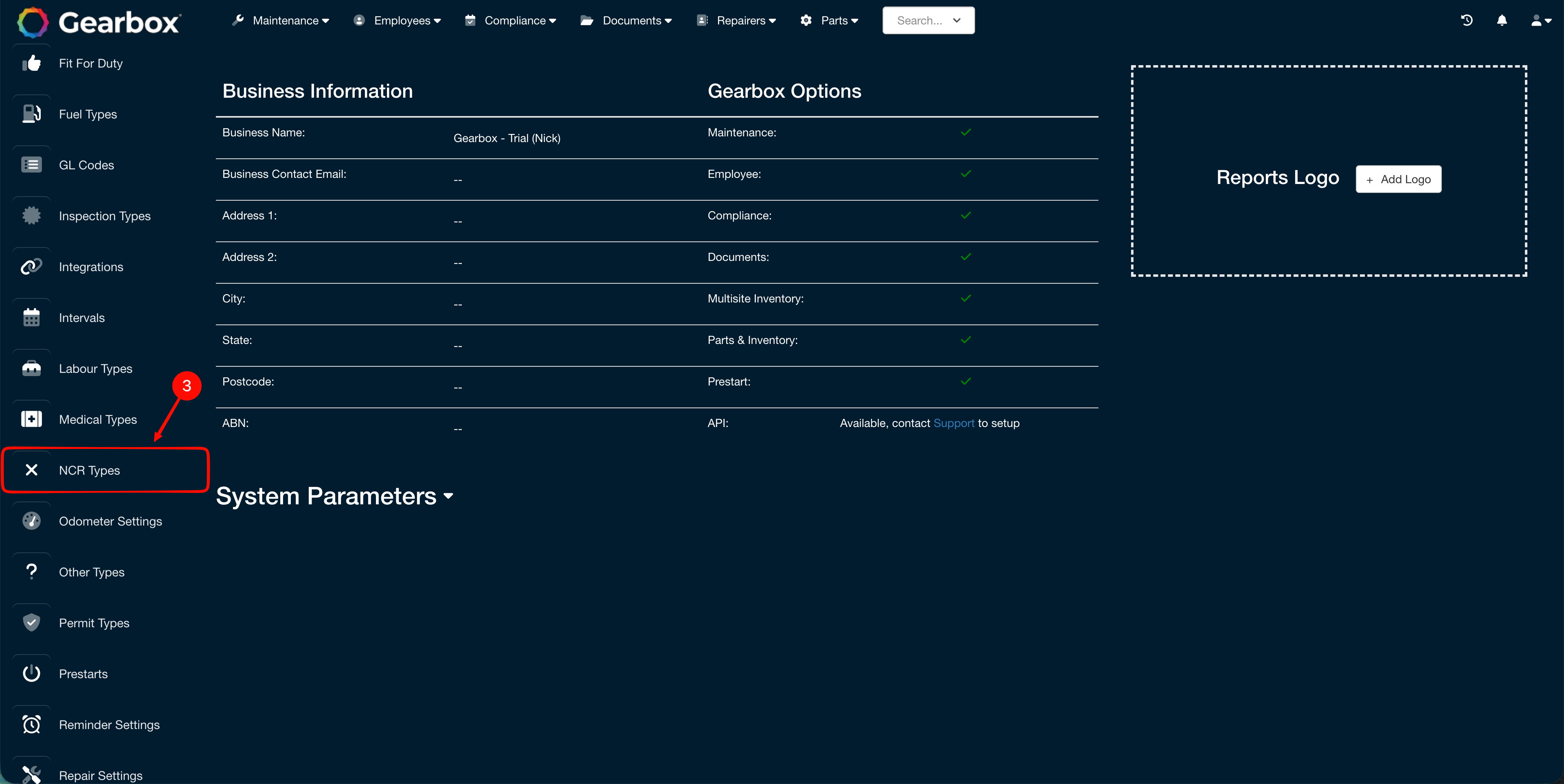Image resolution: width=1564 pixels, height=784 pixels.
Task: Click the Gearbox wordmark text
Action: point(119,22)
